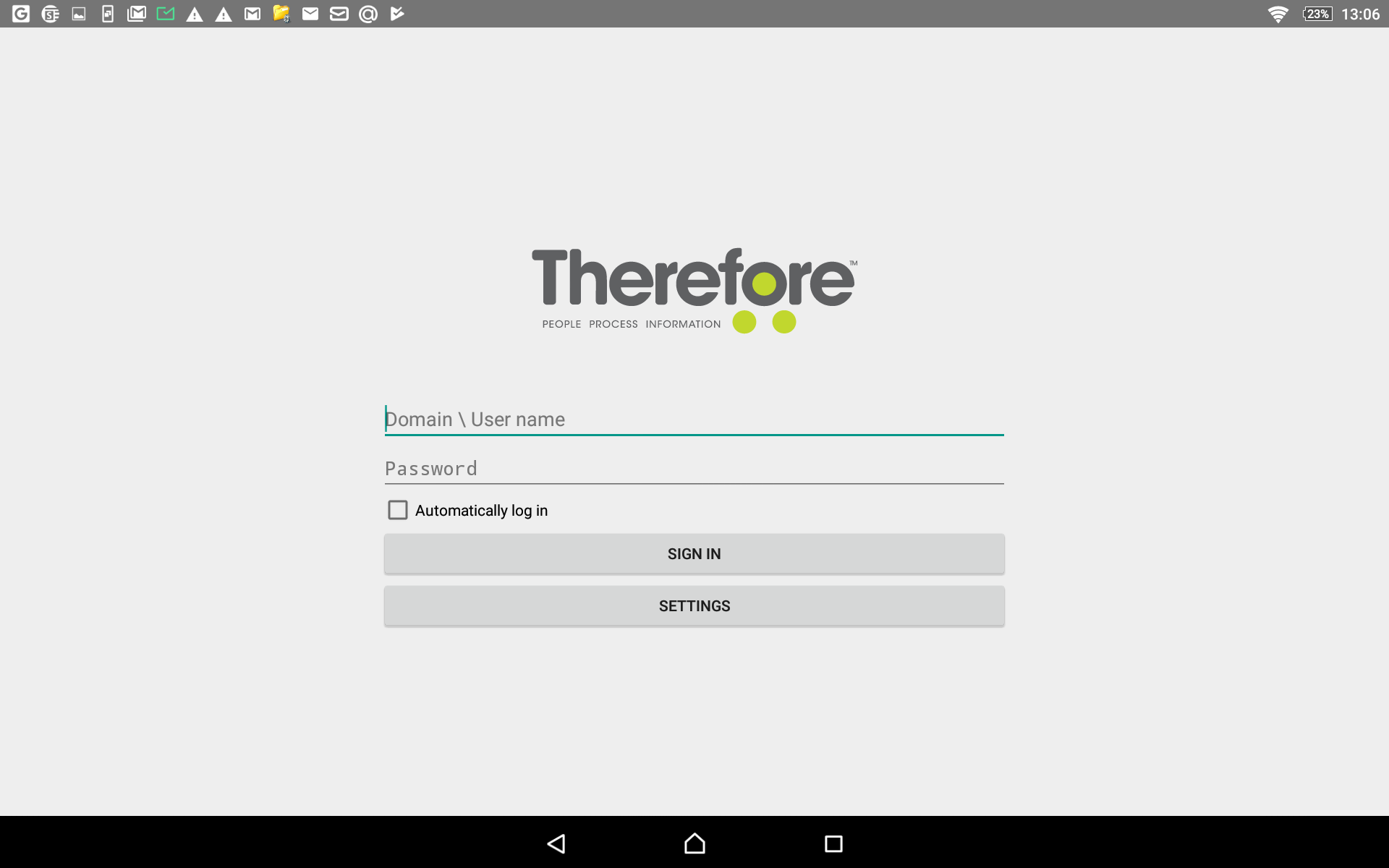Tap the stacked Gmail multiple-mail icon
Image resolution: width=1389 pixels, height=868 pixels.
[x=137, y=14]
